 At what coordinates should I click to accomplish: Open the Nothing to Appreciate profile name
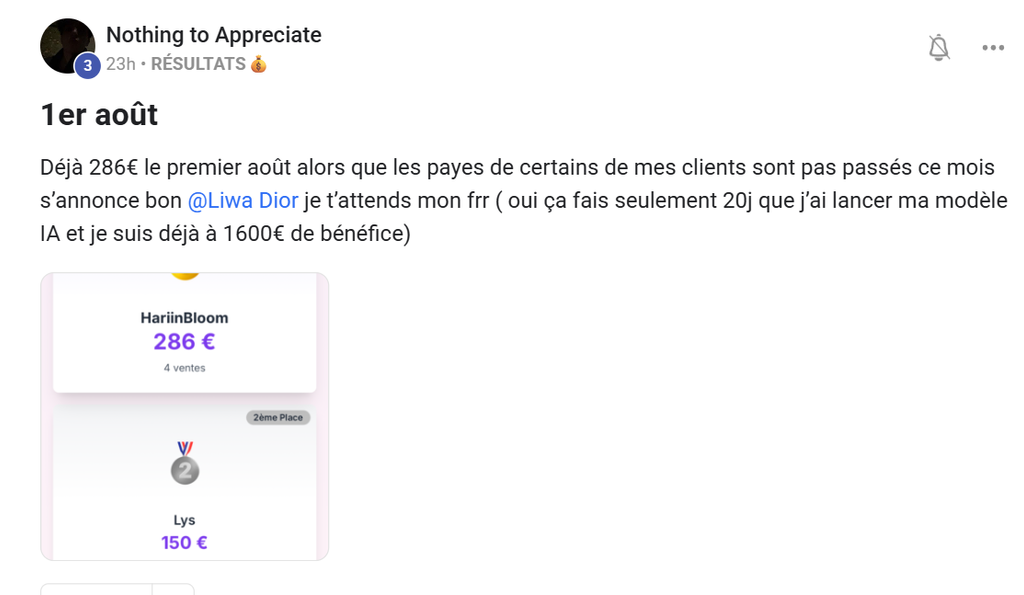click(x=214, y=35)
